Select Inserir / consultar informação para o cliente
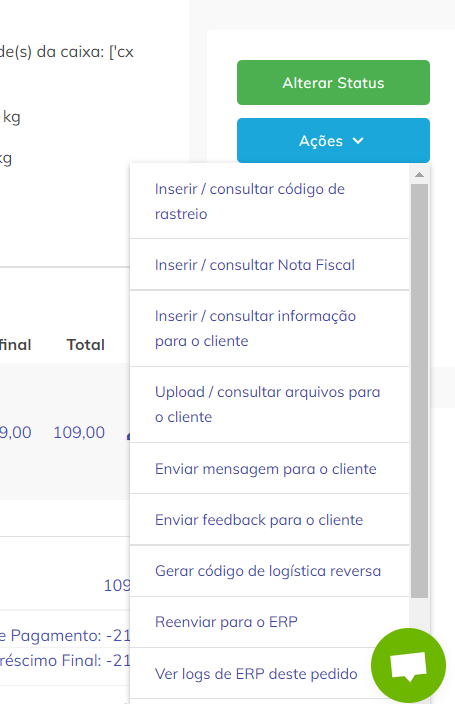455x704 pixels. [x=269, y=329]
